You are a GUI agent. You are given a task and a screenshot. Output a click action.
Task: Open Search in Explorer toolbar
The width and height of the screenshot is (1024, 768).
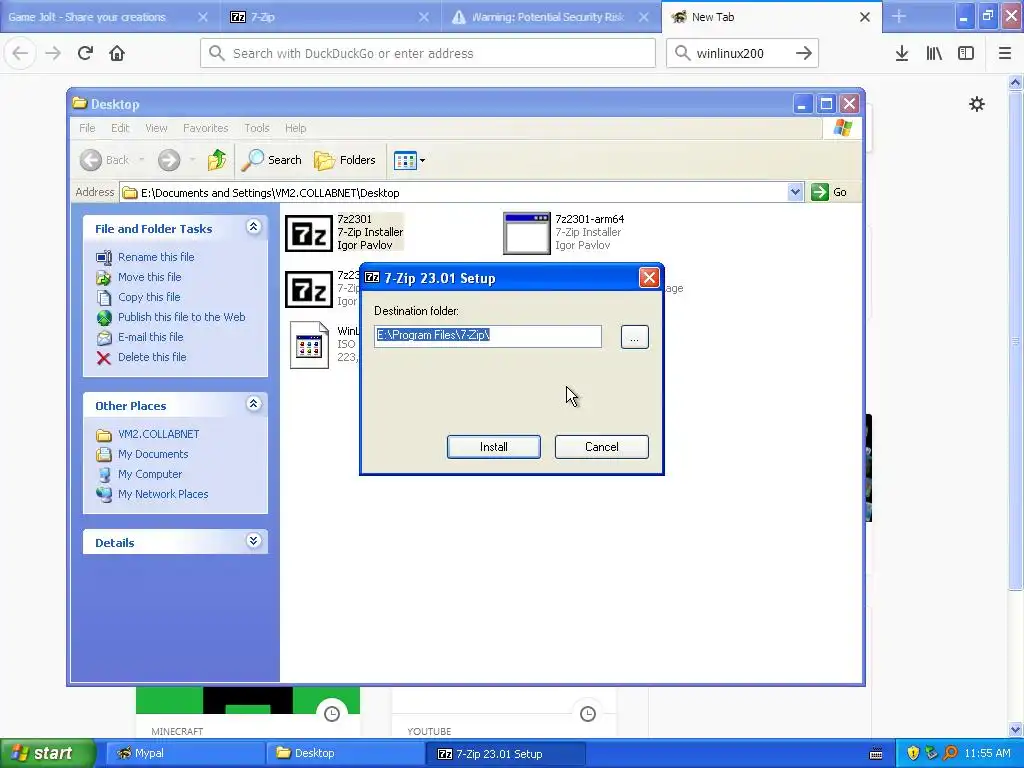pos(272,160)
